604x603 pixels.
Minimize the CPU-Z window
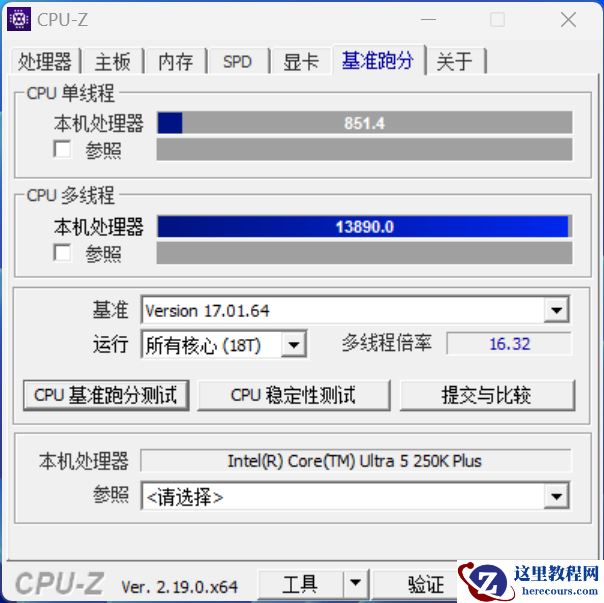[428, 19]
